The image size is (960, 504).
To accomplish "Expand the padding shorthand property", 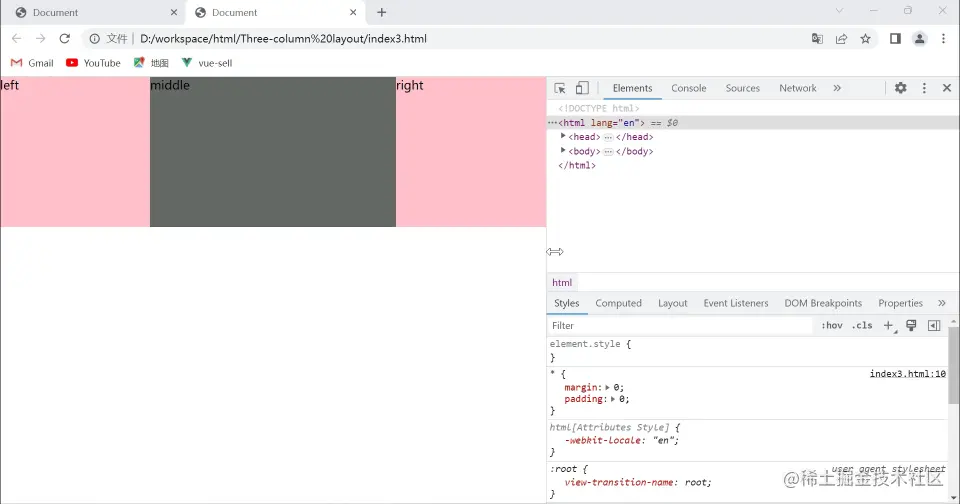I will [612, 399].
